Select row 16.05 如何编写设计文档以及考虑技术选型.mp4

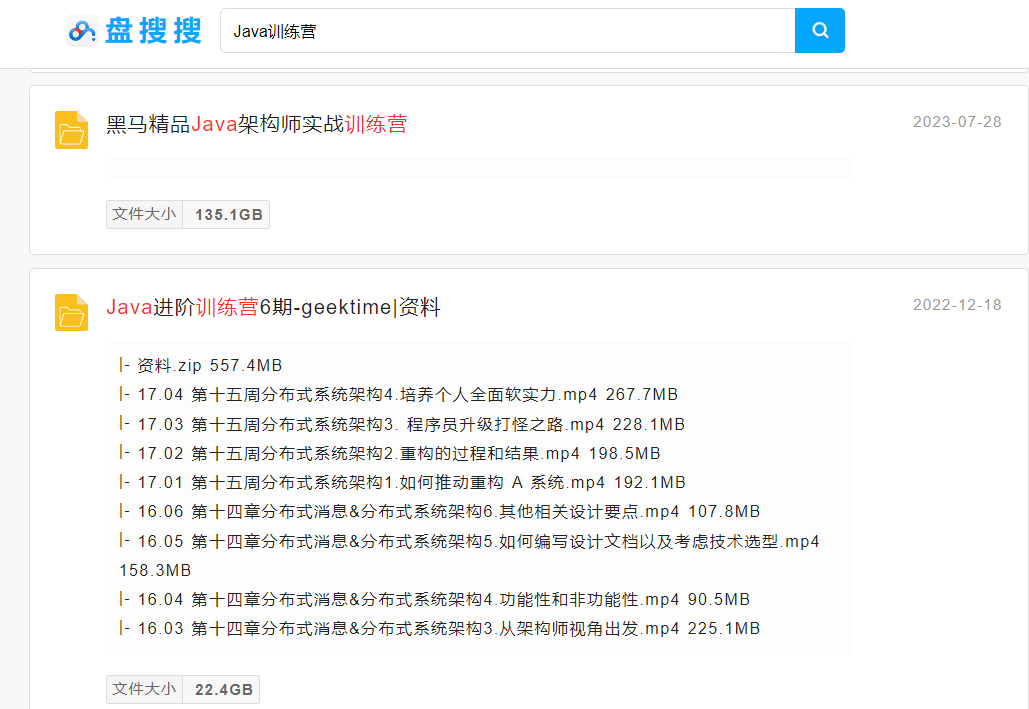click(469, 555)
